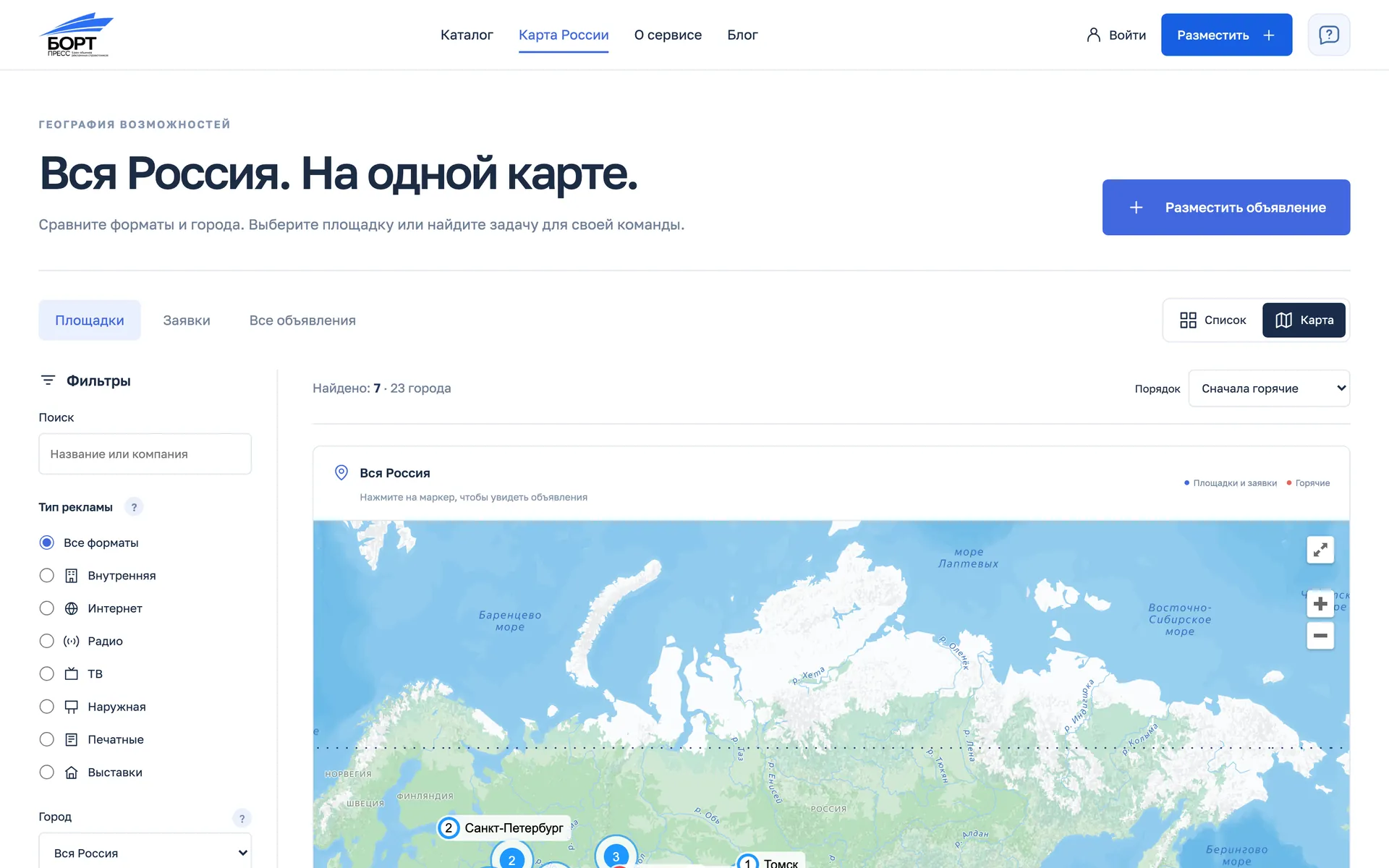Viewport: 1389px width, 868px height.
Task: Click the Город help question mark
Action: coord(242,818)
